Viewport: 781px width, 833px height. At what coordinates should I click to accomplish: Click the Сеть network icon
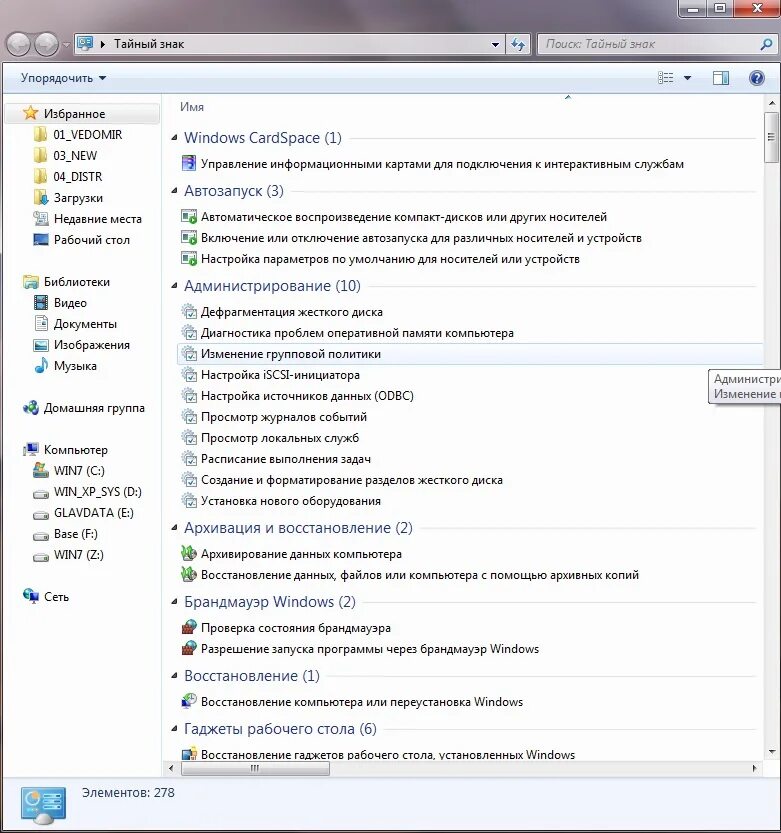[31, 596]
